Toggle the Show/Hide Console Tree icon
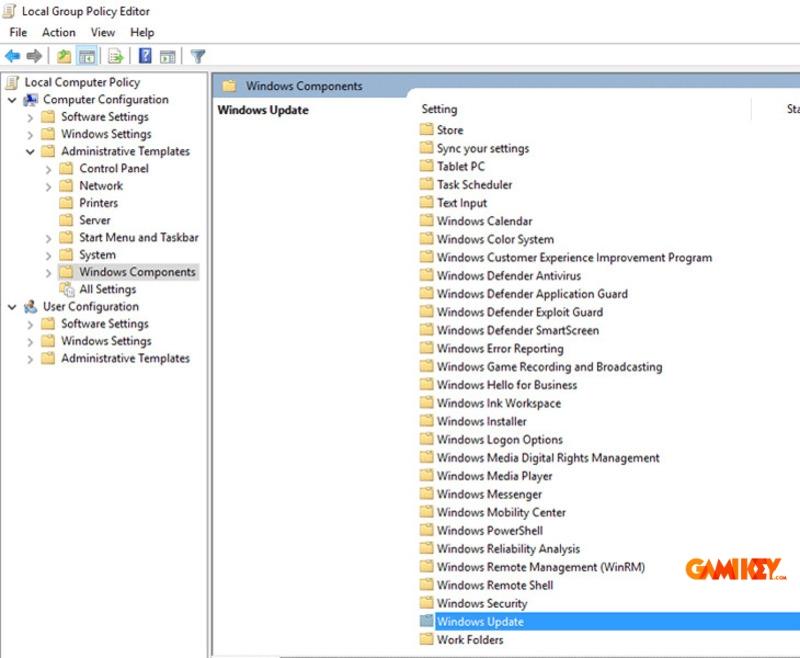This screenshot has height=658, width=800. point(87,56)
